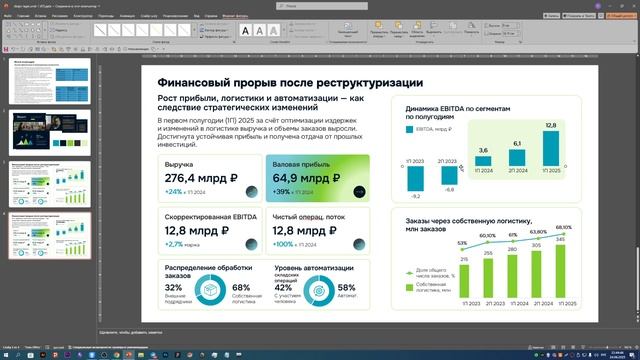640x360 pixels.
Task: Collapse the ribbon with the chevron
Action: click(635, 42)
